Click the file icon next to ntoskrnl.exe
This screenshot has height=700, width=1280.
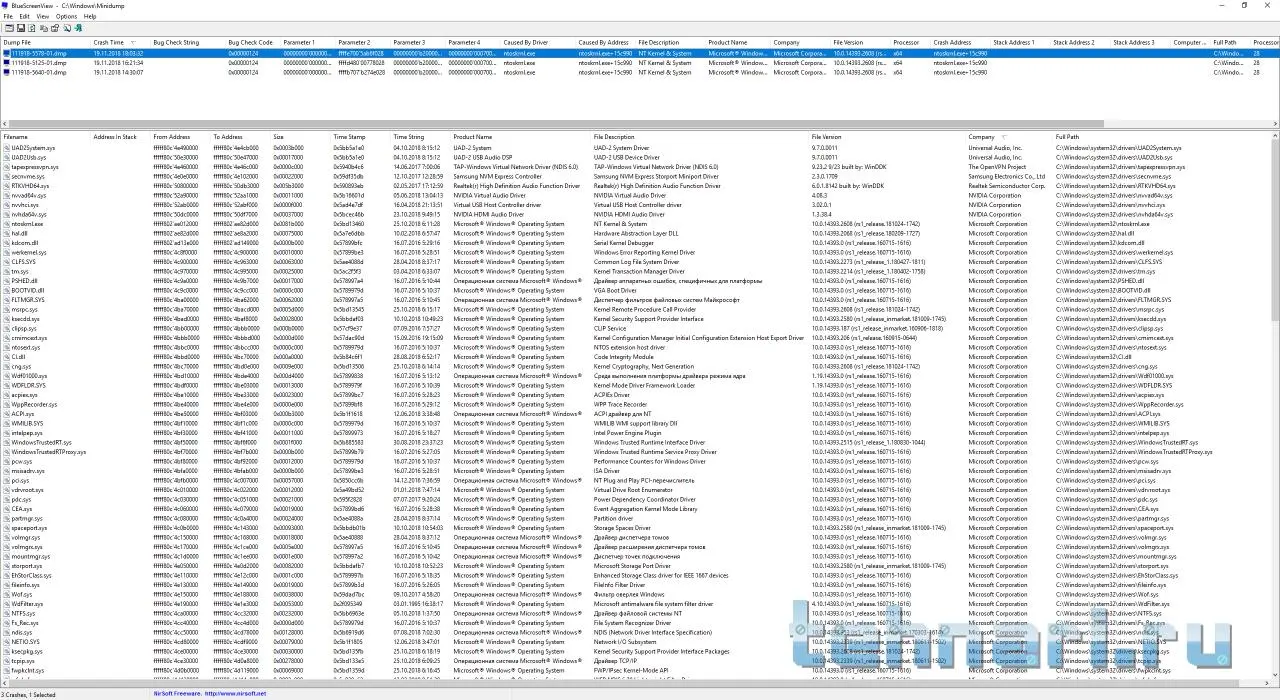coord(6,224)
